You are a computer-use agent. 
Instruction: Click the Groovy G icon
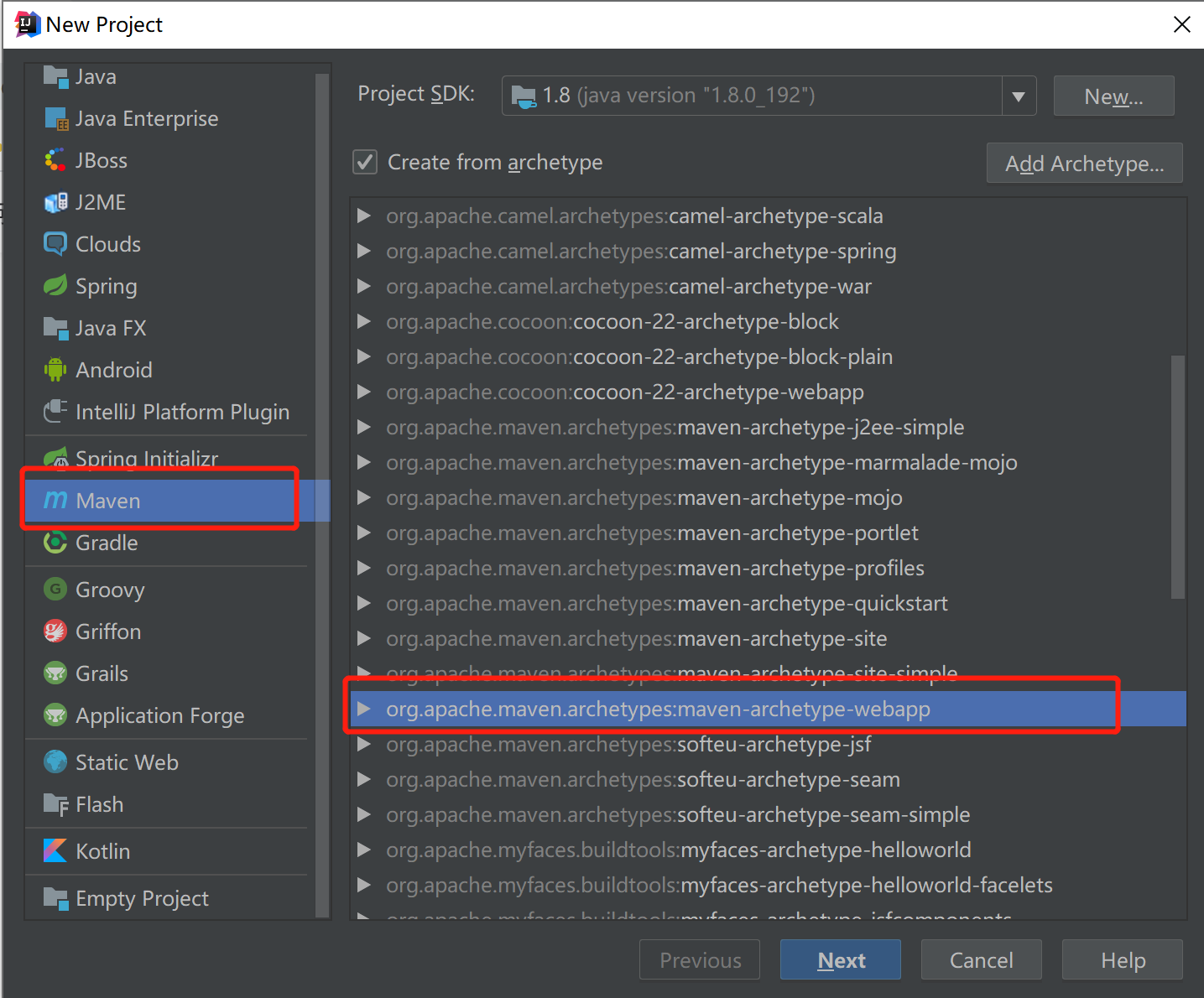[55, 590]
